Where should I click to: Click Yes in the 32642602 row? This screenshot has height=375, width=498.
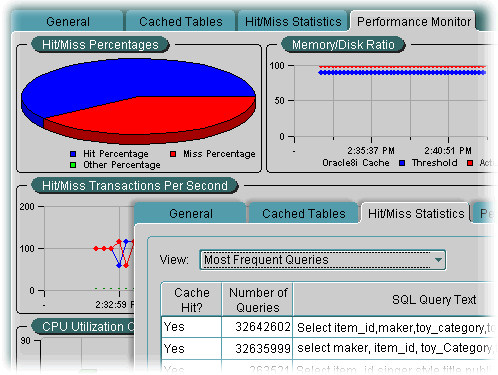[192, 327]
